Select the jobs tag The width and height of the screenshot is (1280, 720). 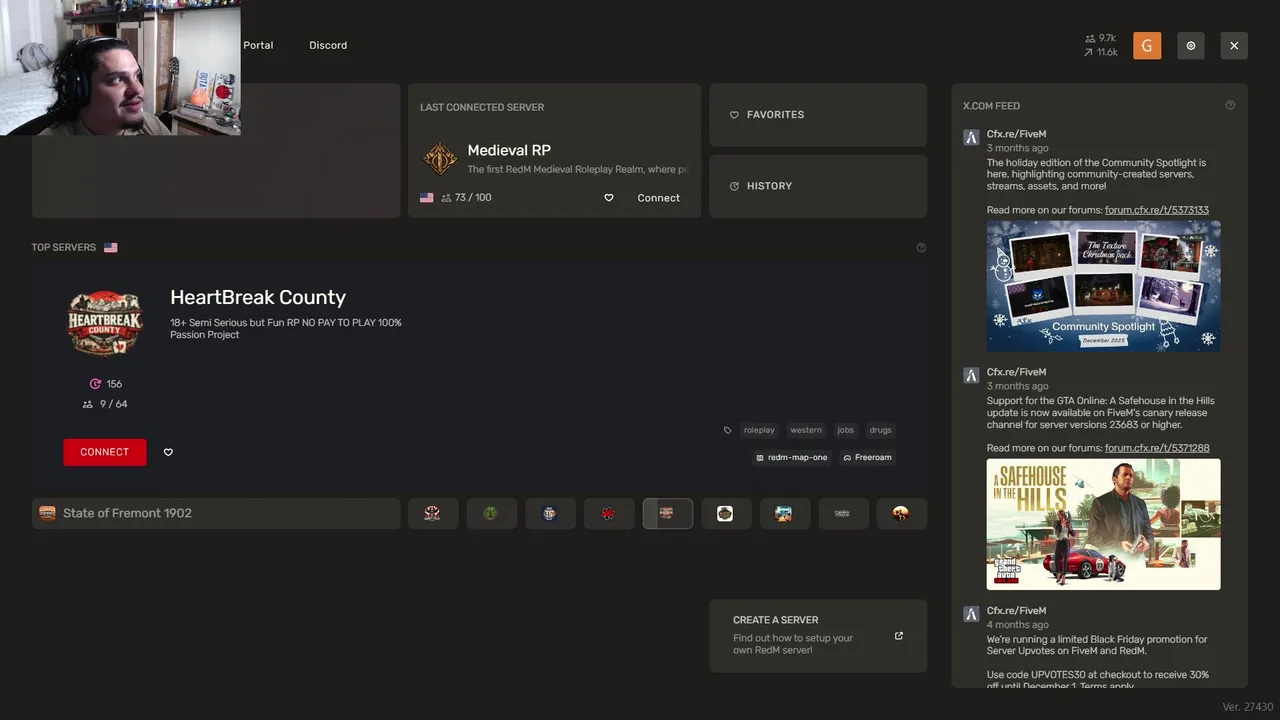coord(845,430)
